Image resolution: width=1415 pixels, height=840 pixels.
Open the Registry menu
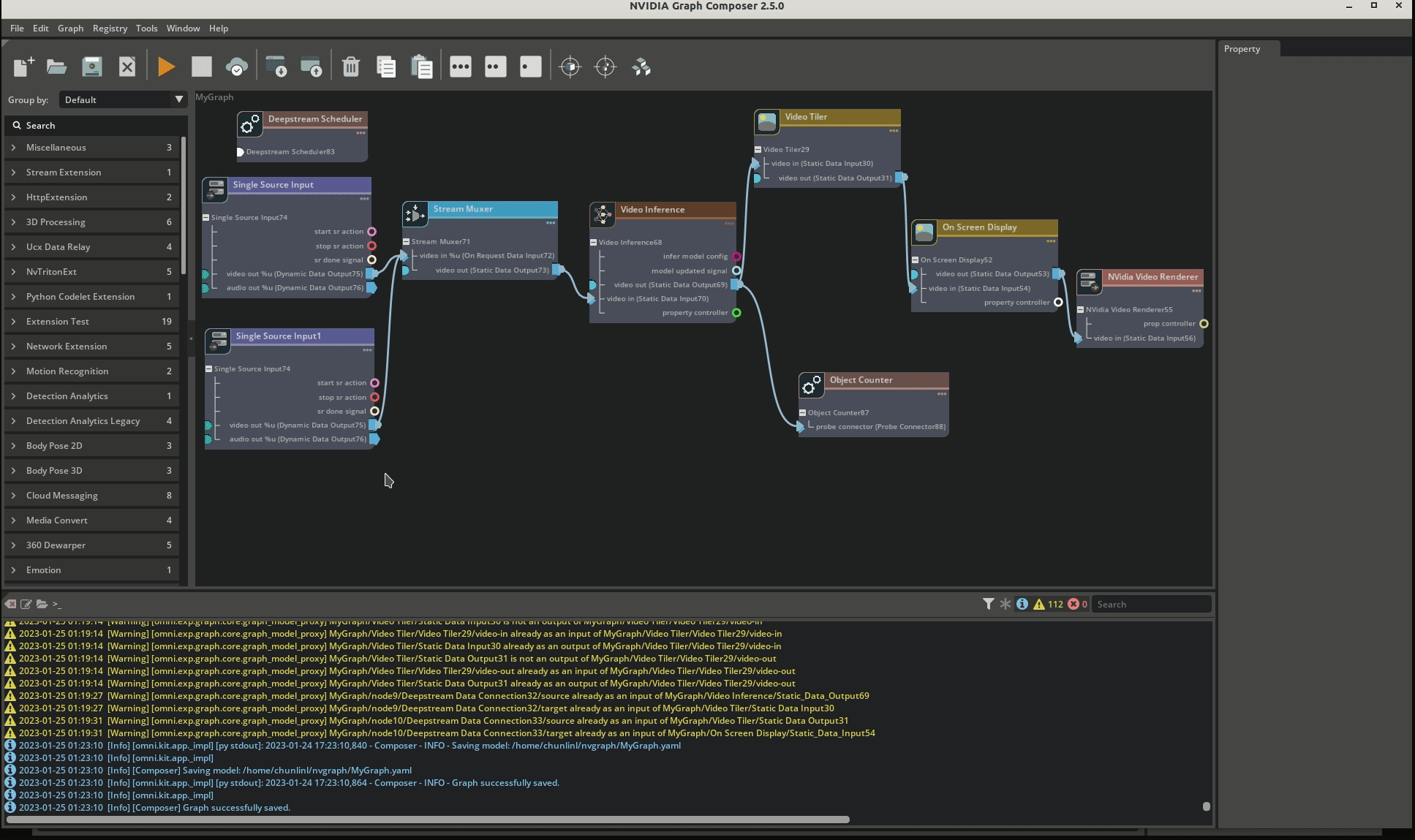point(110,28)
